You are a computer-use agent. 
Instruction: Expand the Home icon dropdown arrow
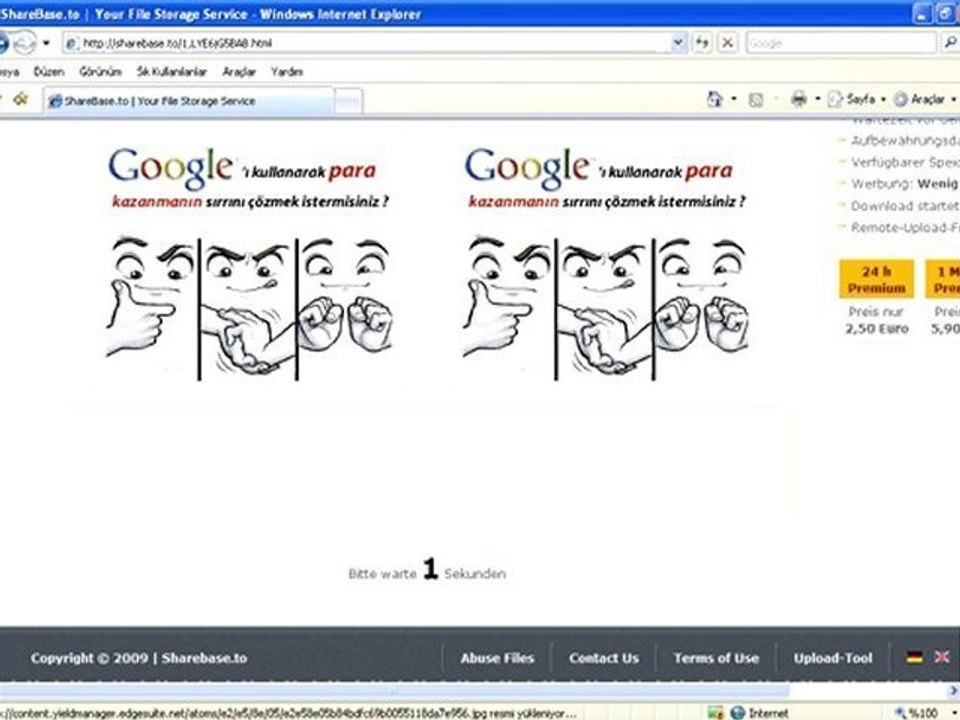point(733,99)
